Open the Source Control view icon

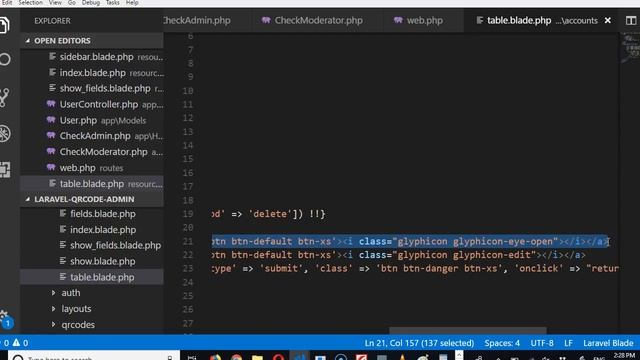point(4,98)
